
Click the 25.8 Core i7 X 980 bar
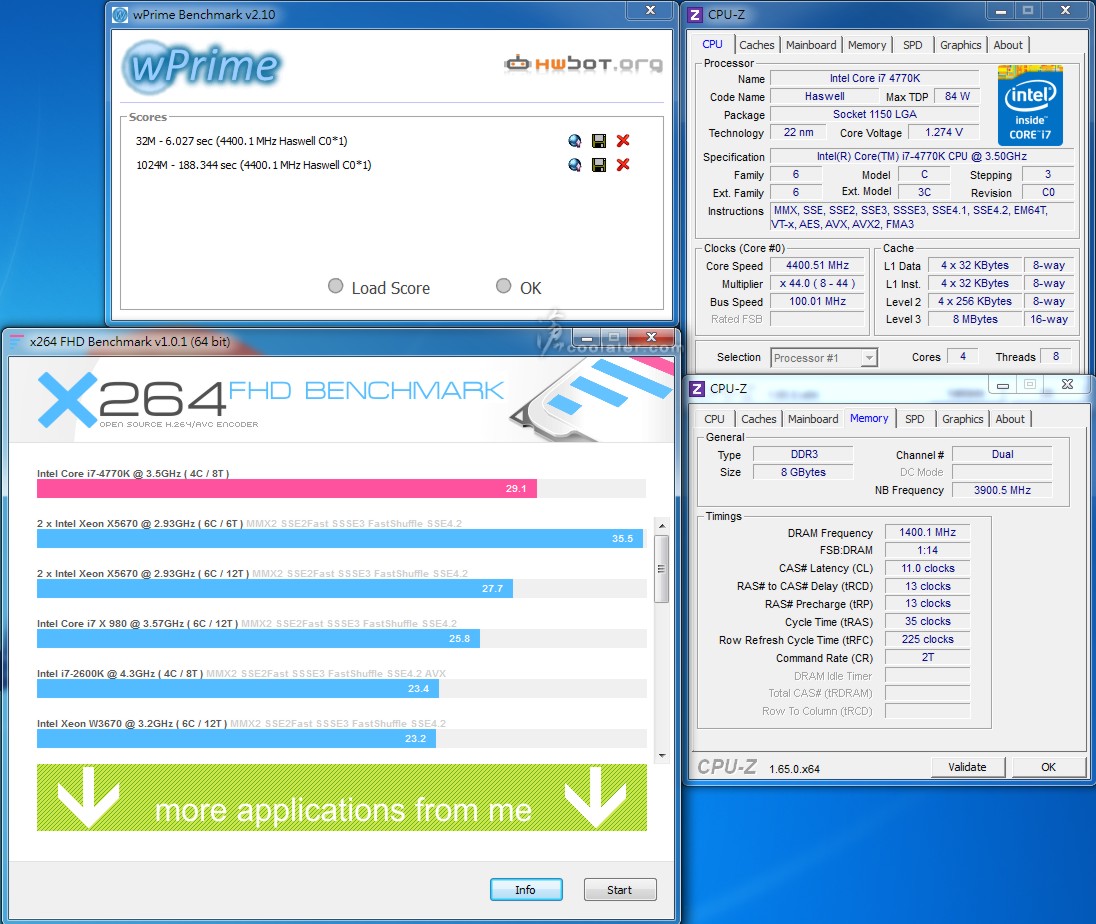(x=258, y=639)
